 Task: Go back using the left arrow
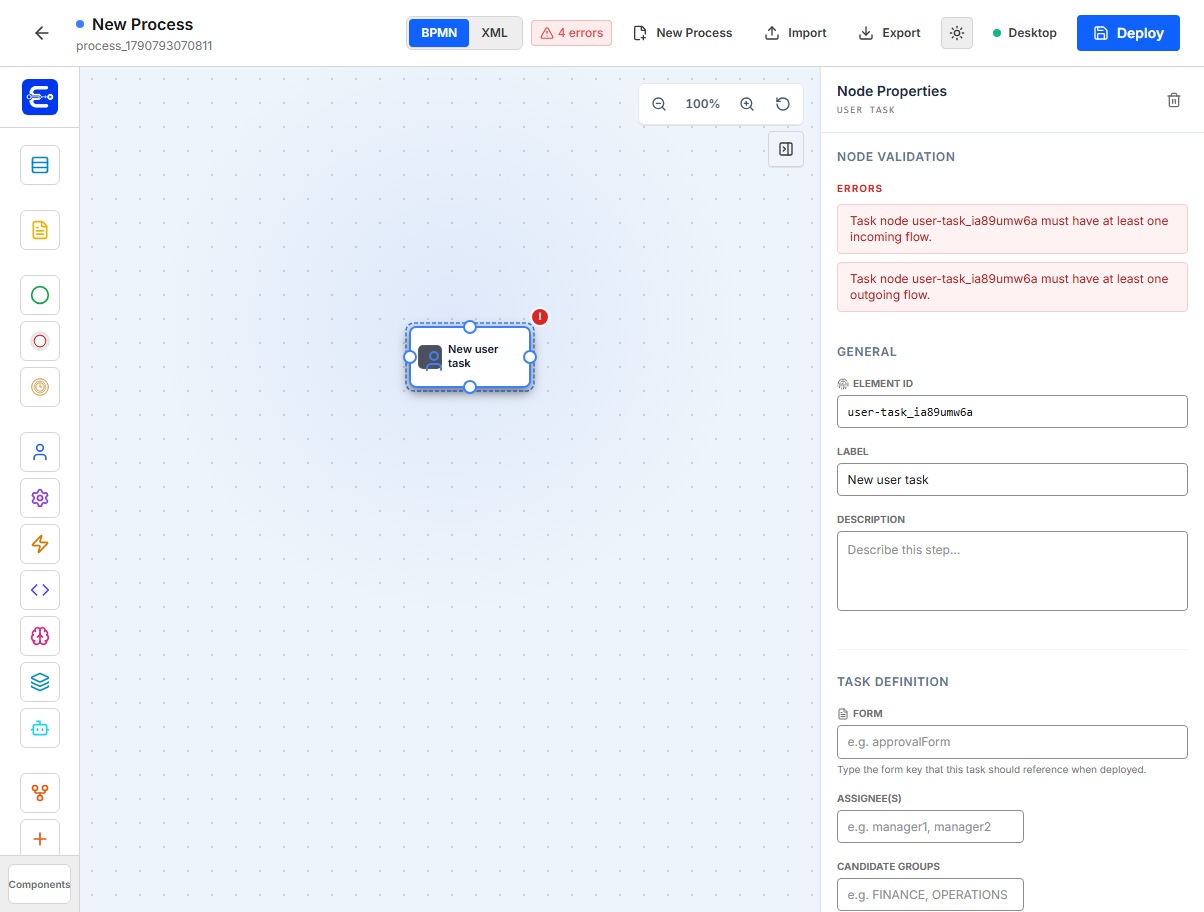click(x=41, y=33)
